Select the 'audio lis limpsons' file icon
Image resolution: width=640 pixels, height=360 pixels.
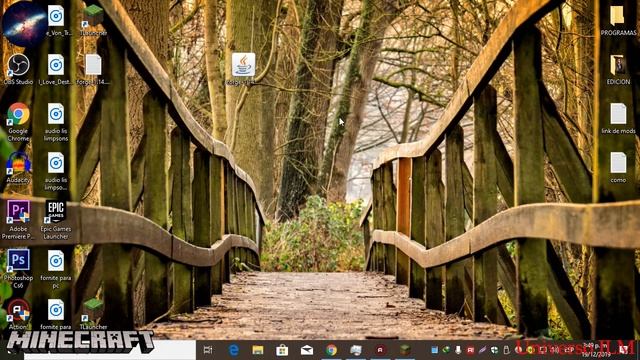[56, 122]
